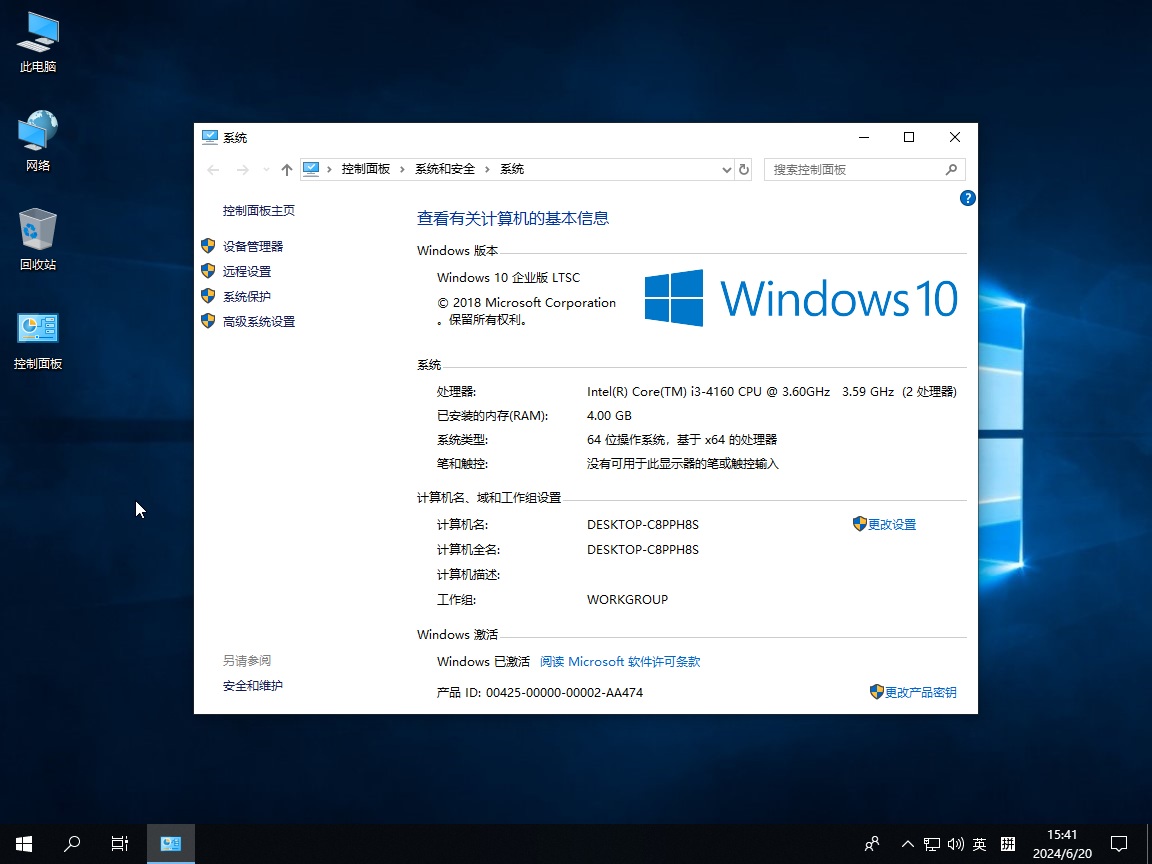Click Control Panel taskbar button
This screenshot has height=864, width=1152.
pyautogui.click(x=170, y=843)
